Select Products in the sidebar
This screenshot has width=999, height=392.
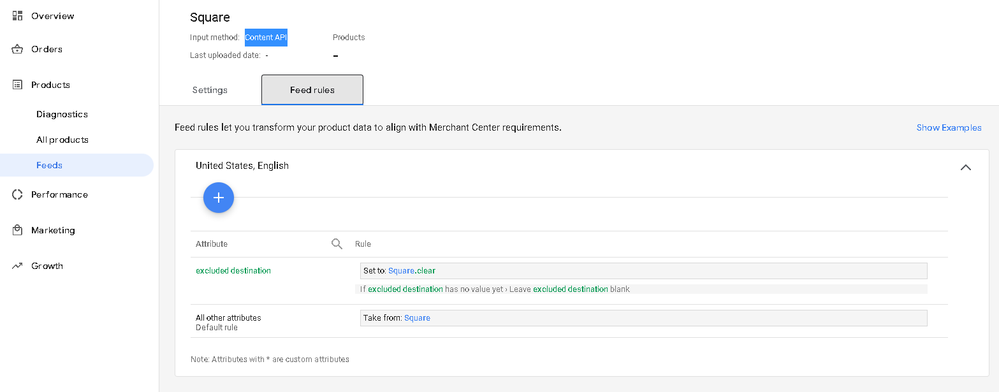tap(50, 85)
